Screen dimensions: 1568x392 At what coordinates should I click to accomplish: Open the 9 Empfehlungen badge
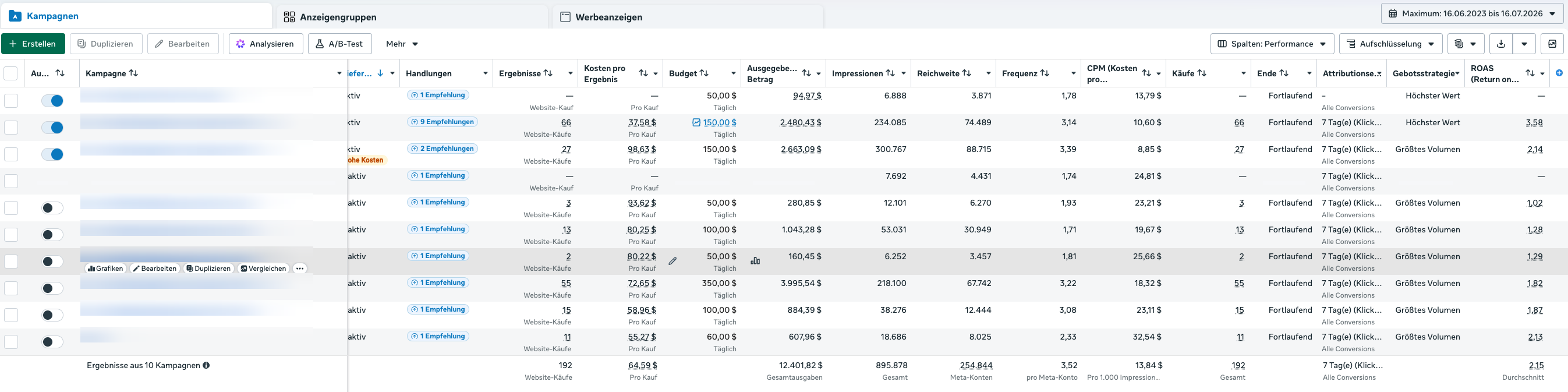(442, 122)
